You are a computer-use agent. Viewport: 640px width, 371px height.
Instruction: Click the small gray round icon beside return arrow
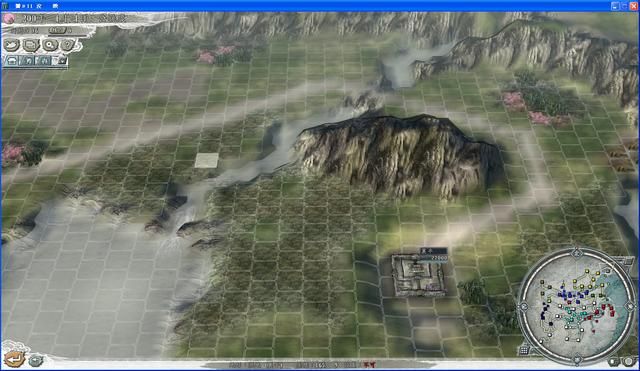click(x=36, y=360)
